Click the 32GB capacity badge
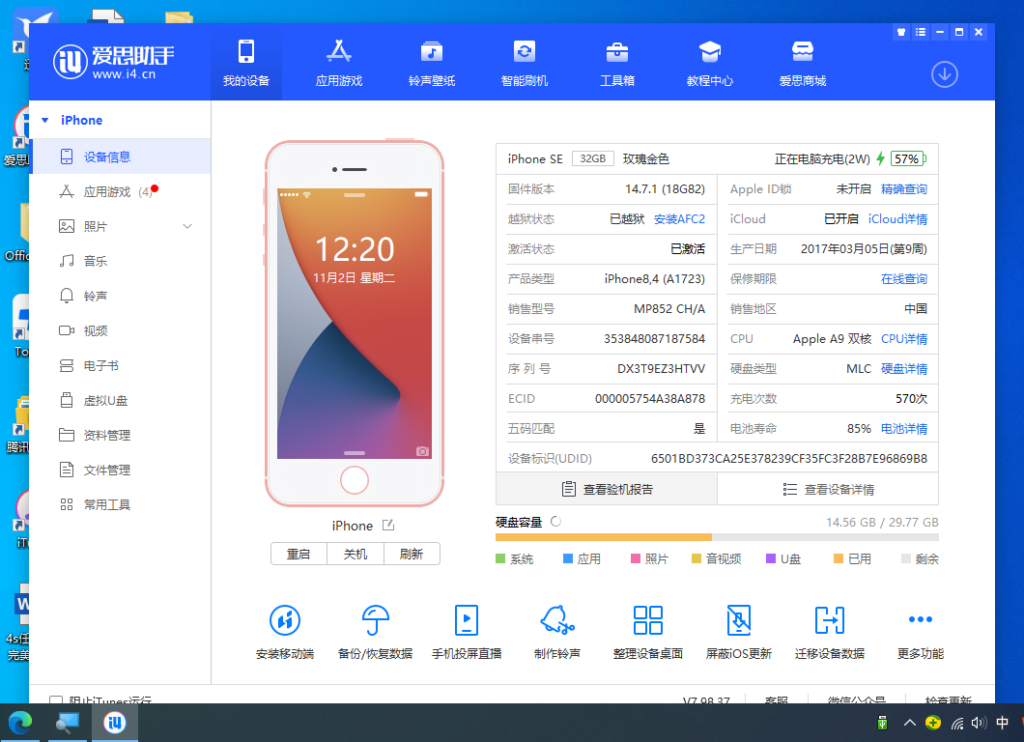This screenshot has width=1024, height=742. [592, 159]
